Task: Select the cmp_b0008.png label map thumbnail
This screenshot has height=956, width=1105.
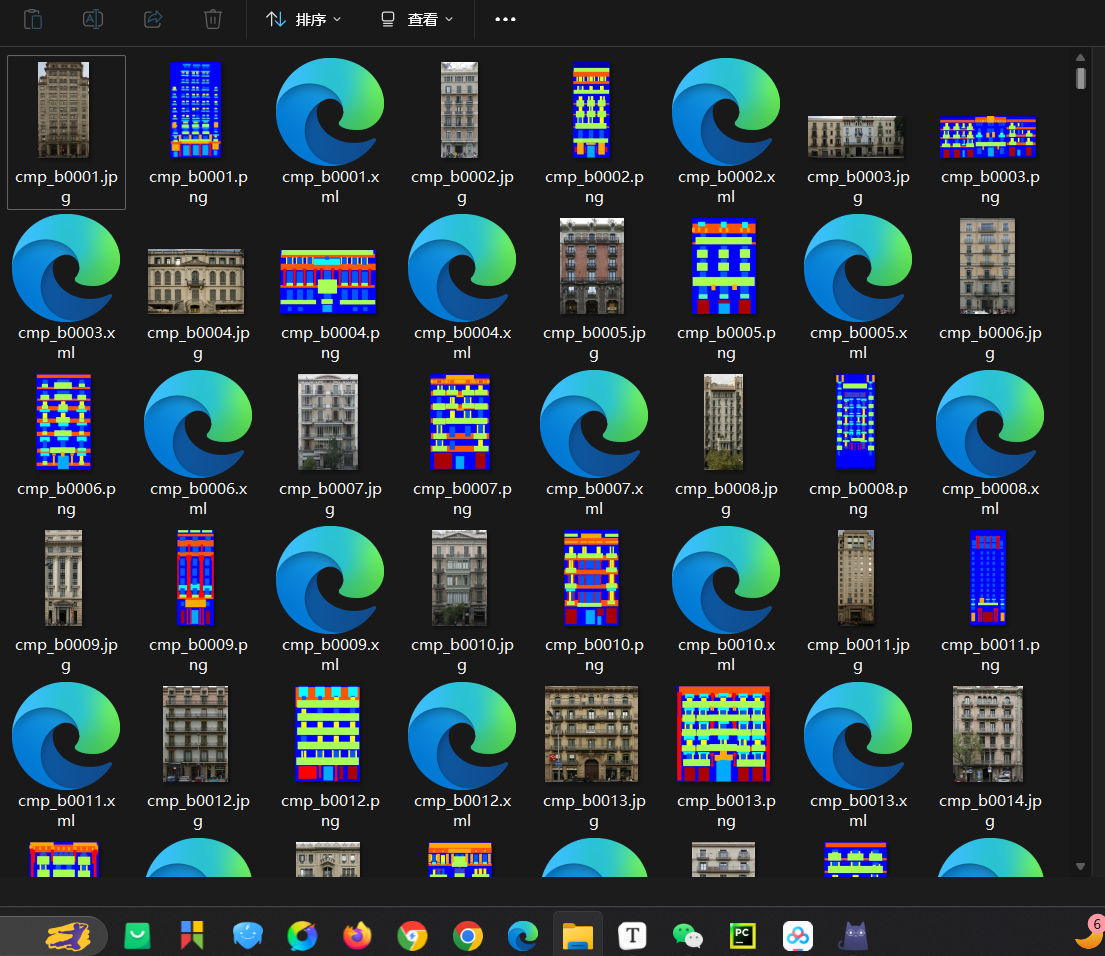Action: click(856, 422)
